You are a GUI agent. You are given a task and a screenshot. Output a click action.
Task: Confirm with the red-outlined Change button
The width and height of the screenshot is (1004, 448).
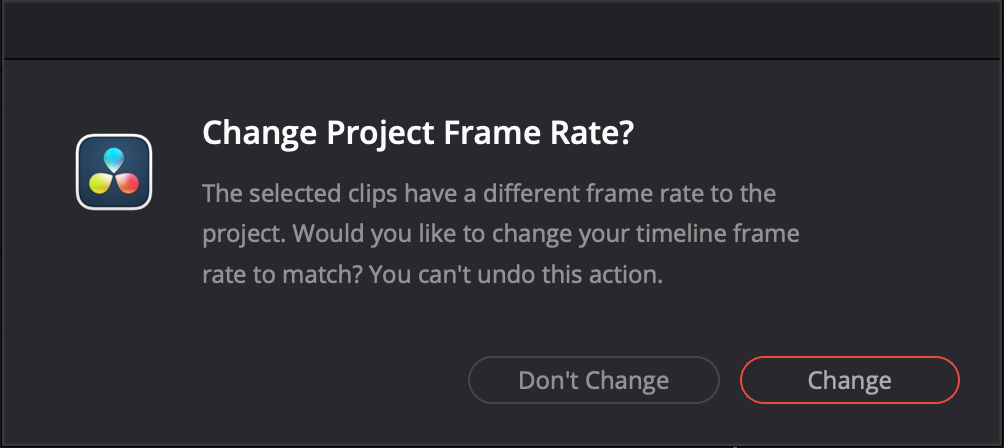[849, 380]
